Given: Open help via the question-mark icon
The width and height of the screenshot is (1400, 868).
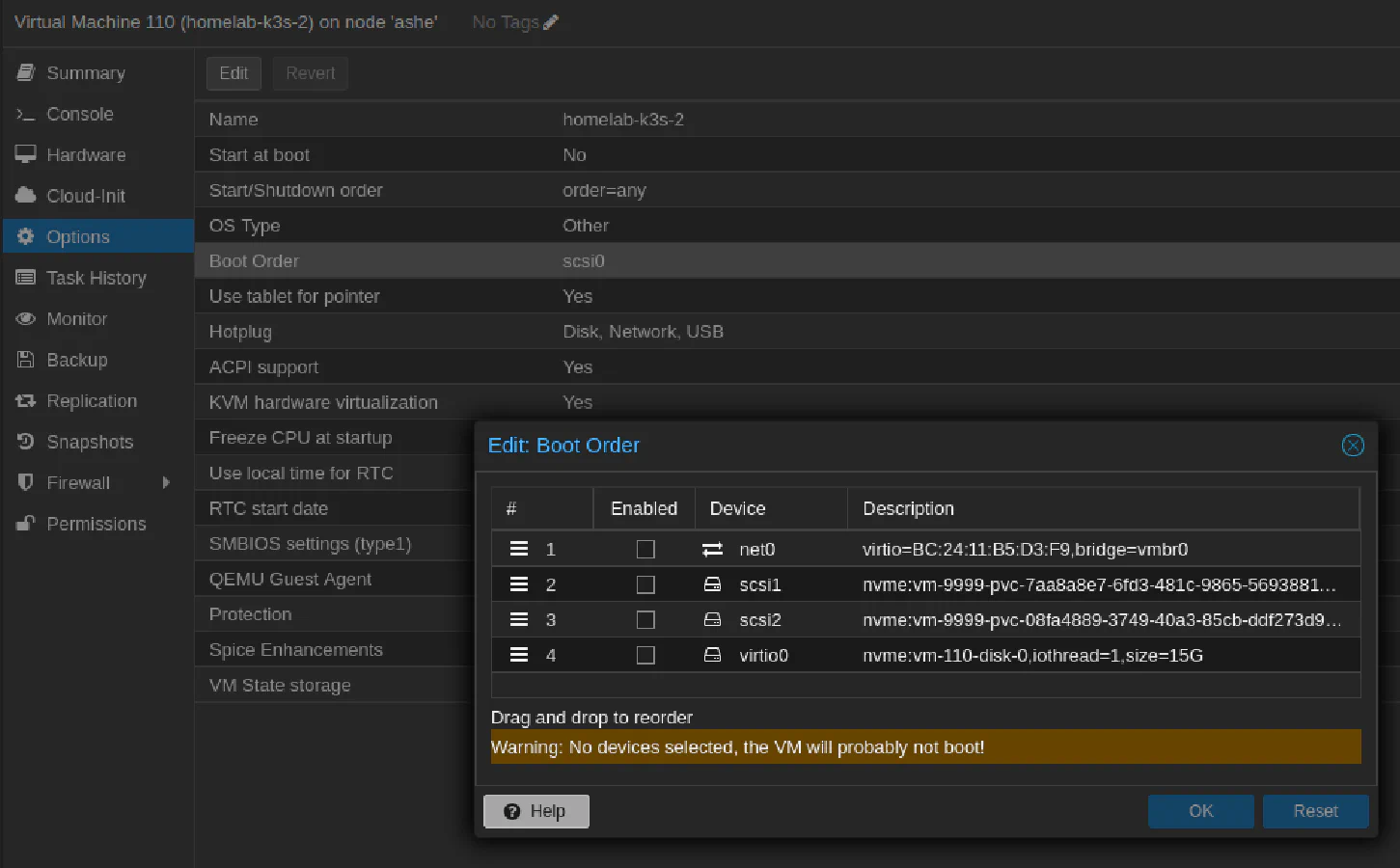Looking at the screenshot, I should pos(512,811).
